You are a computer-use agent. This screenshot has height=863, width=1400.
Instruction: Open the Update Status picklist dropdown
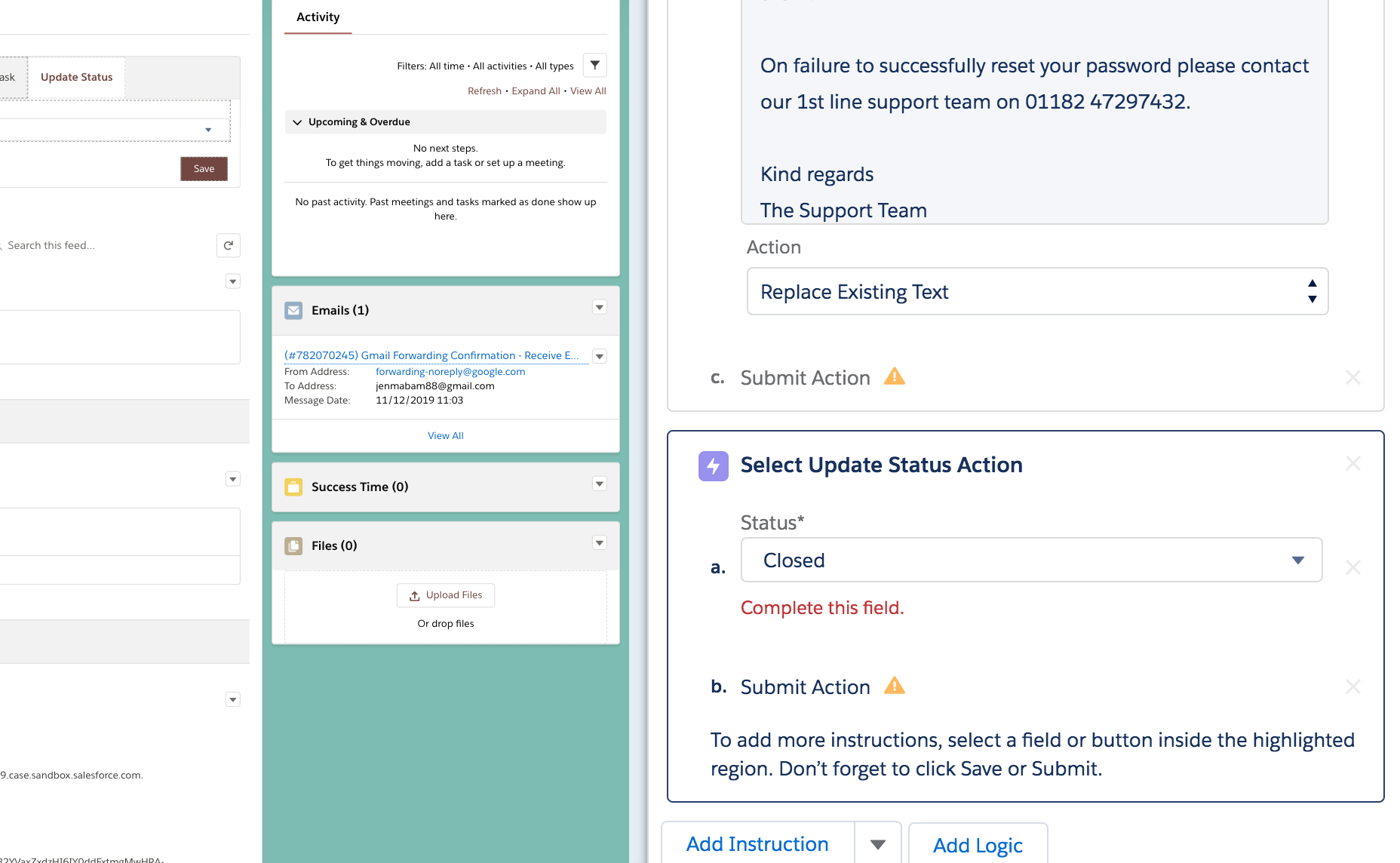pos(115,130)
